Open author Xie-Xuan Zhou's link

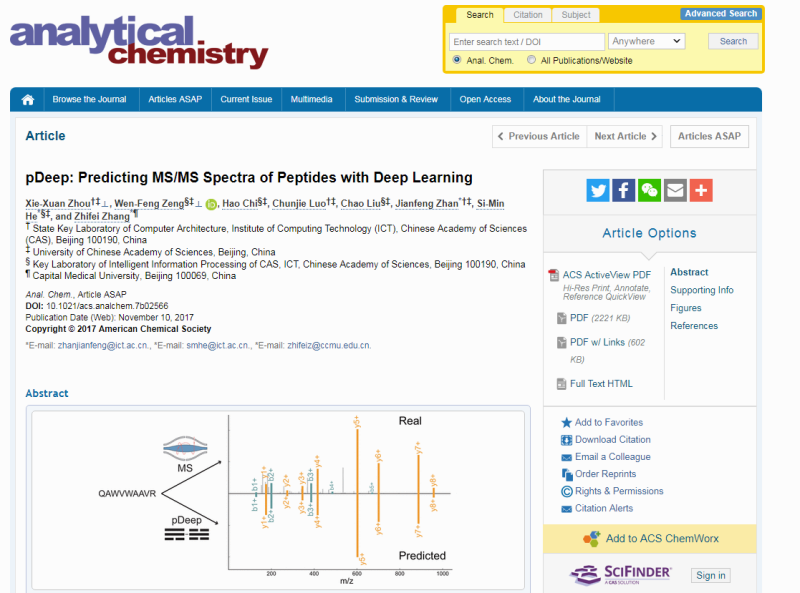pyautogui.click(x=58, y=204)
